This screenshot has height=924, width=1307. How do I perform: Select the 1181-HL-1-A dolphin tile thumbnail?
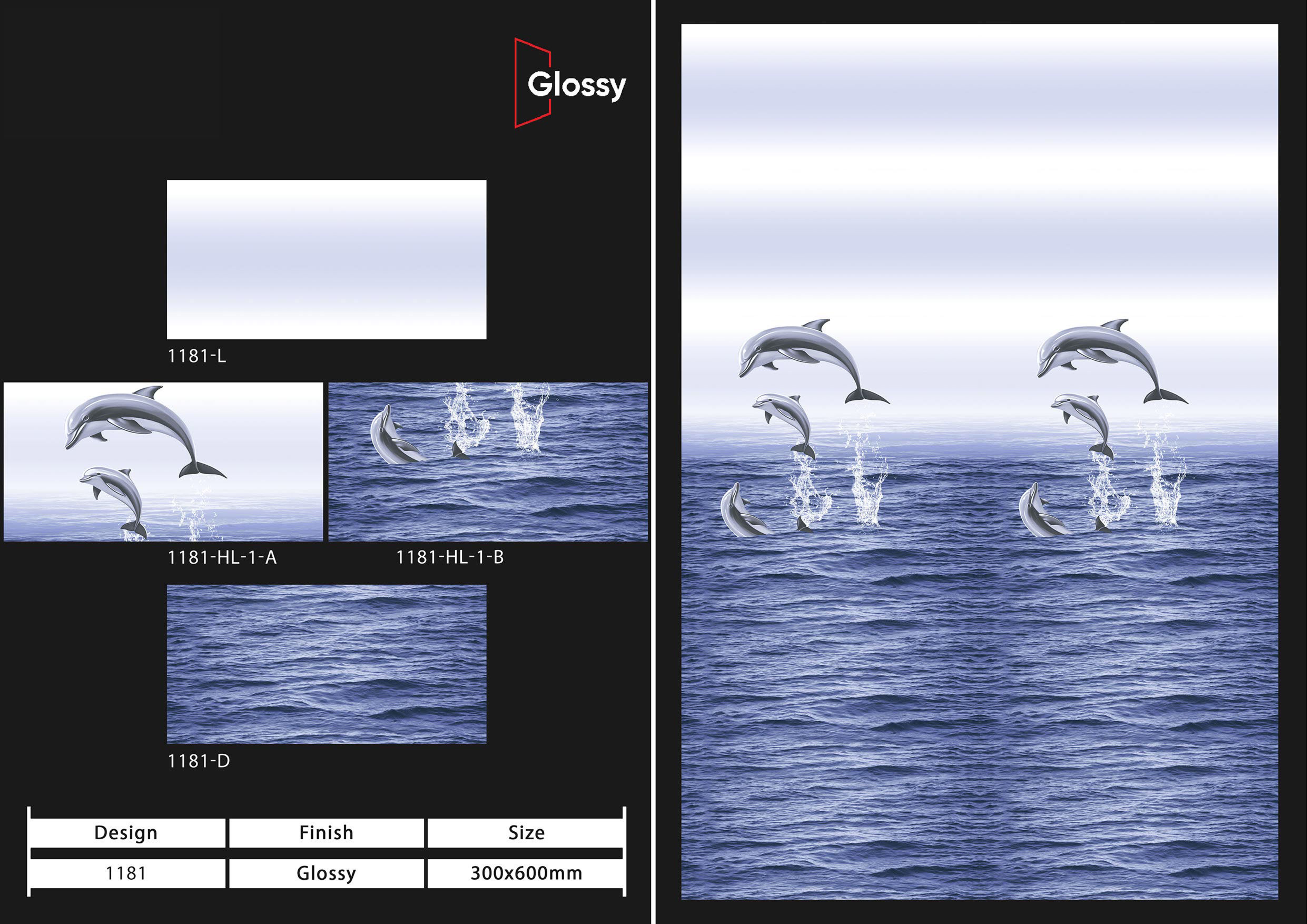163,462
